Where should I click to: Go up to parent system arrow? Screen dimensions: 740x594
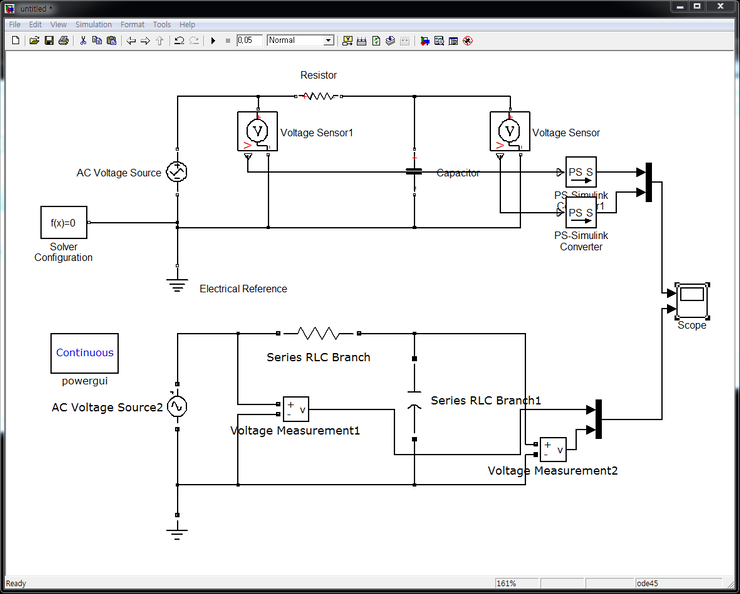pyautogui.click(x=160, y=41)
